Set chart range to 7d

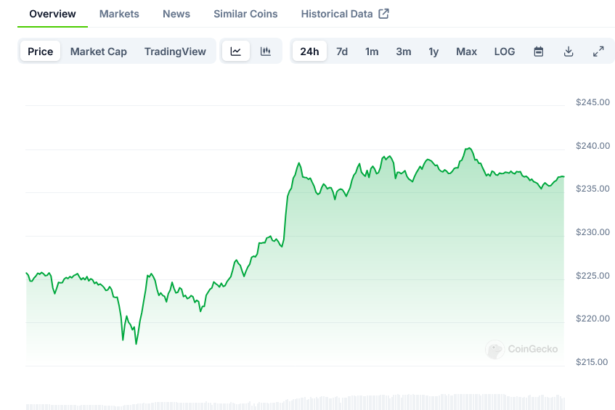(x=342, y=51)
